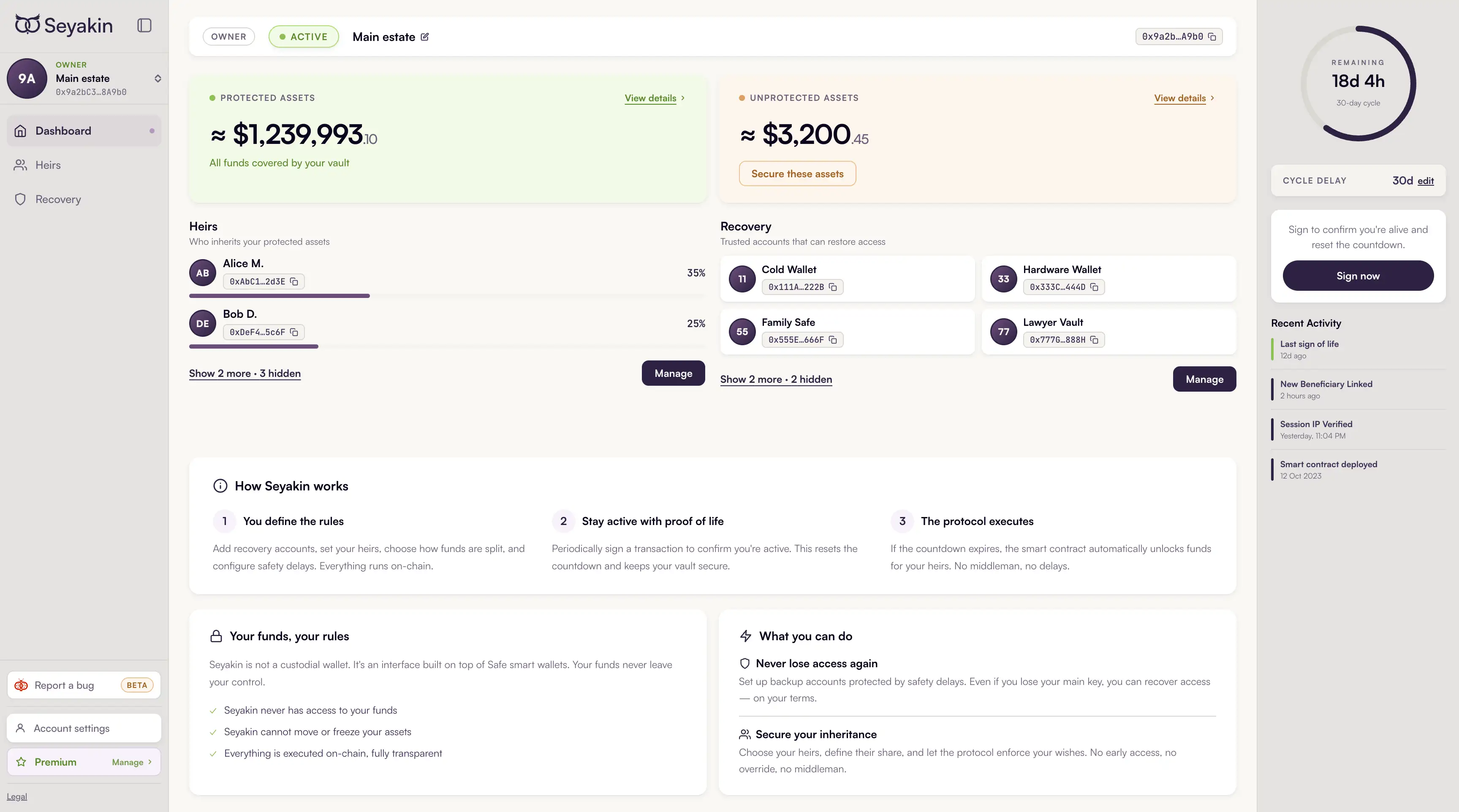Manage heirs button
Screen dimensions: 1459x812
673,374
